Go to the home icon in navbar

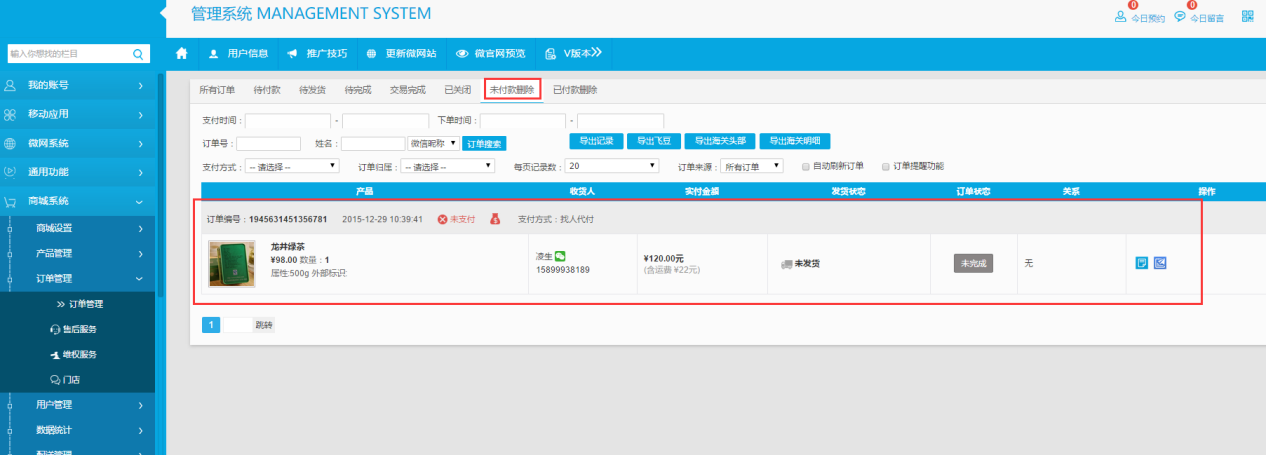click(x=181, y=53)
